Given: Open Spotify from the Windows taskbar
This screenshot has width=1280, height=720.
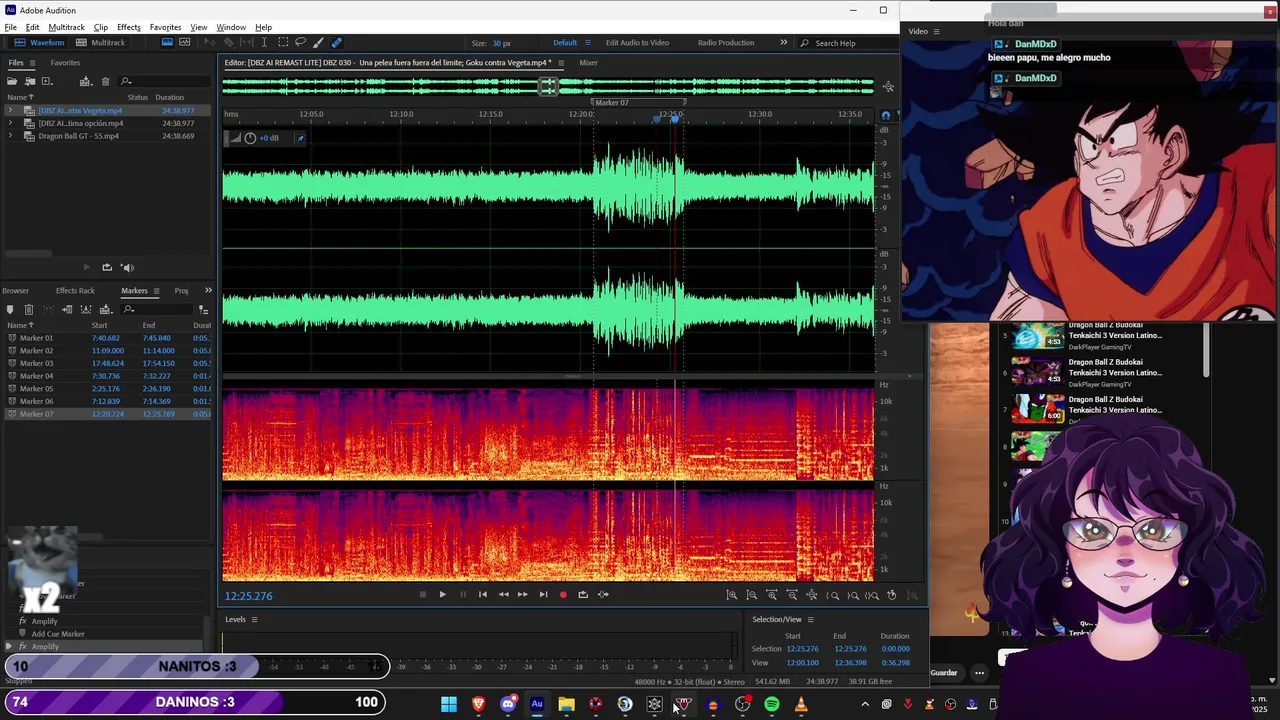Looking at the screenshot, I should tap(771, 704).
